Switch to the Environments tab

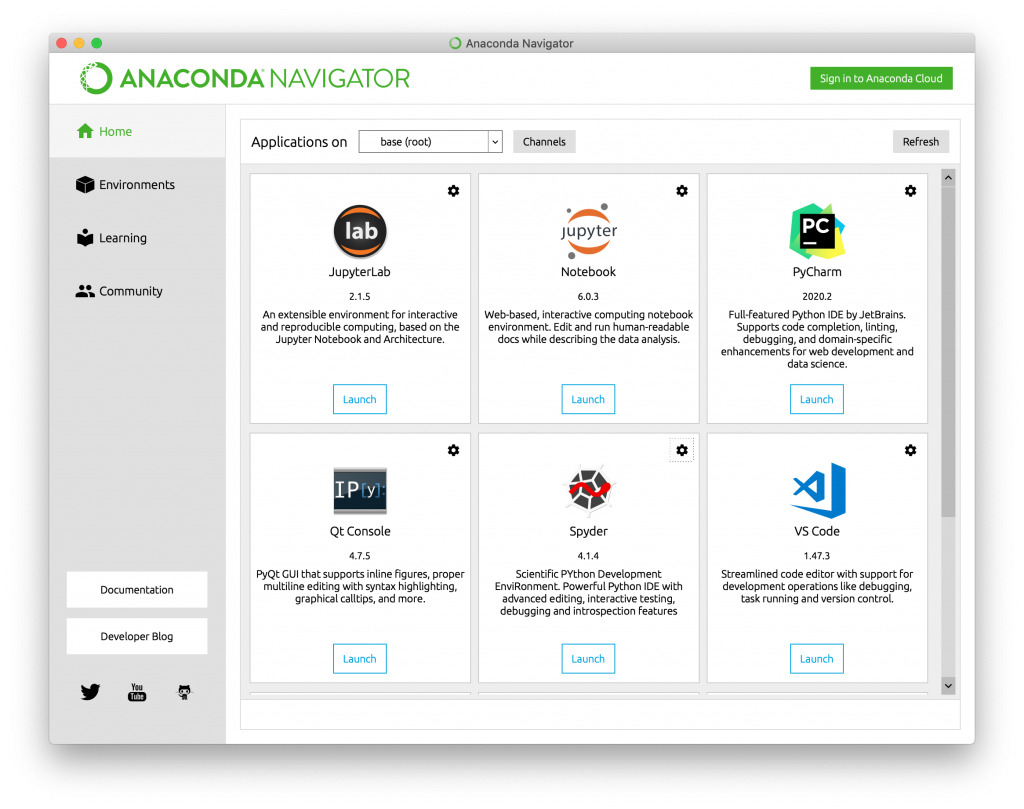tap(137, 185)
